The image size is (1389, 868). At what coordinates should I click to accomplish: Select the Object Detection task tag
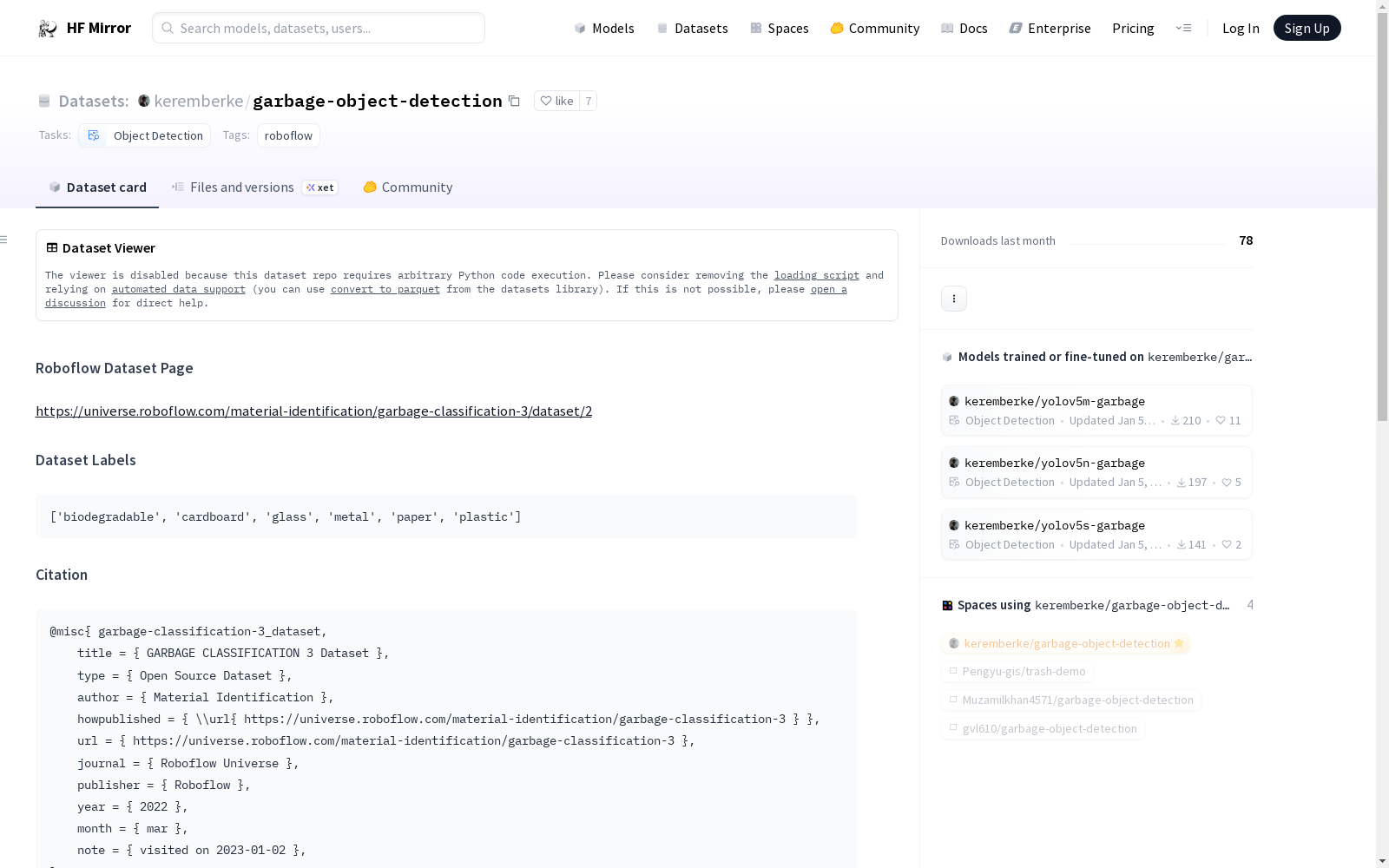click(x=145, y=135)
